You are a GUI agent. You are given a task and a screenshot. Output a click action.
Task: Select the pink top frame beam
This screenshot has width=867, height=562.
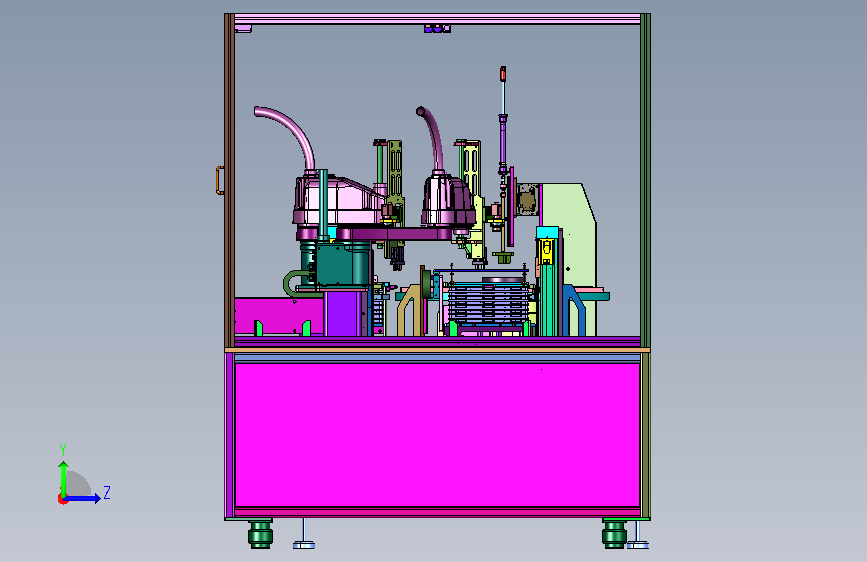tap(437, 19)
